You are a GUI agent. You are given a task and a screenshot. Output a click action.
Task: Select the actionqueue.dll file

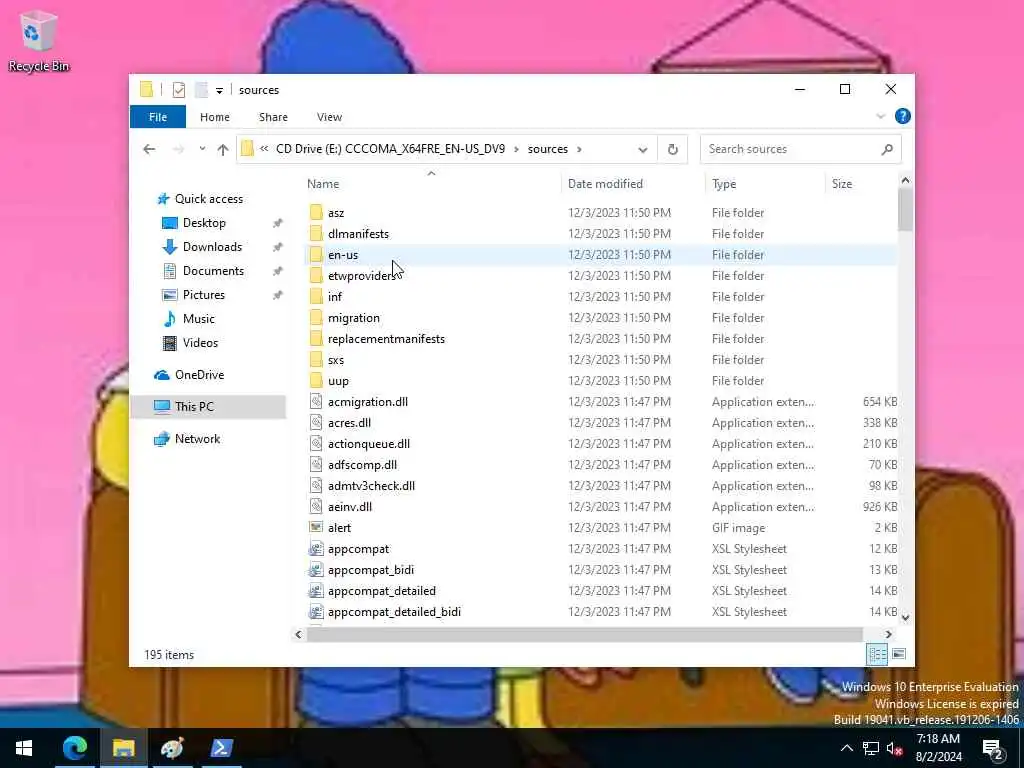369,443
